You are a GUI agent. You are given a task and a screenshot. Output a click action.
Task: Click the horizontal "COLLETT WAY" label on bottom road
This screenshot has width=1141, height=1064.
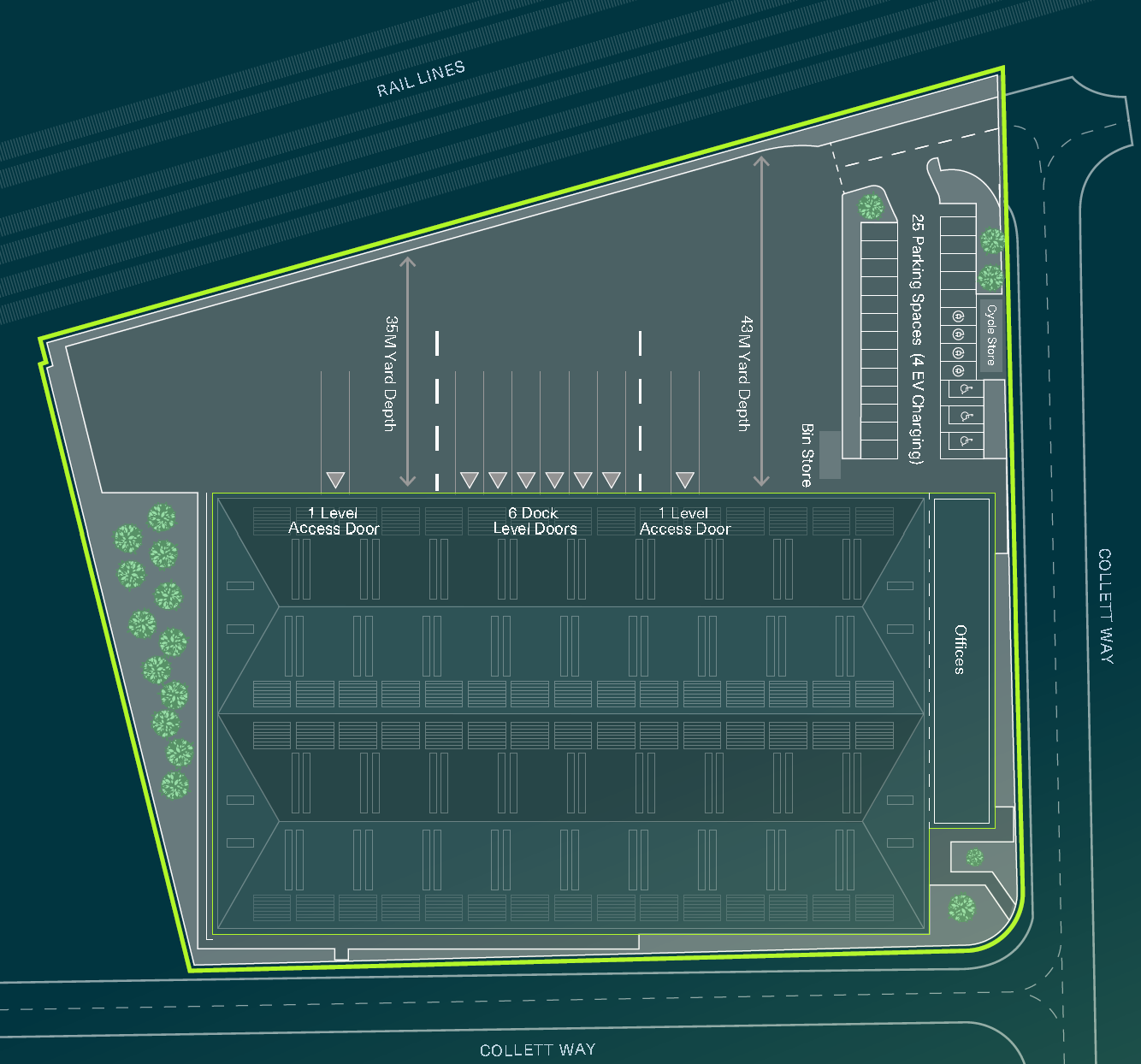(537, 1050)
